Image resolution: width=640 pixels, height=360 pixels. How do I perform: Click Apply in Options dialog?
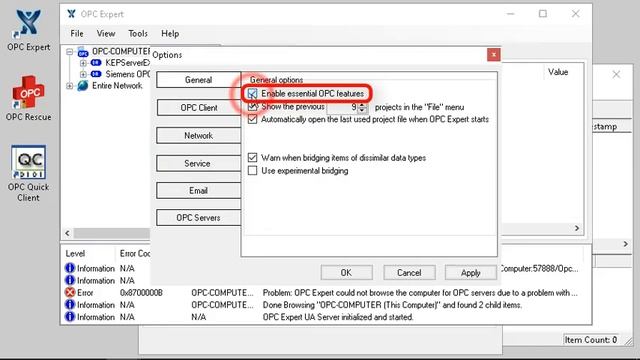pos(471,273)
